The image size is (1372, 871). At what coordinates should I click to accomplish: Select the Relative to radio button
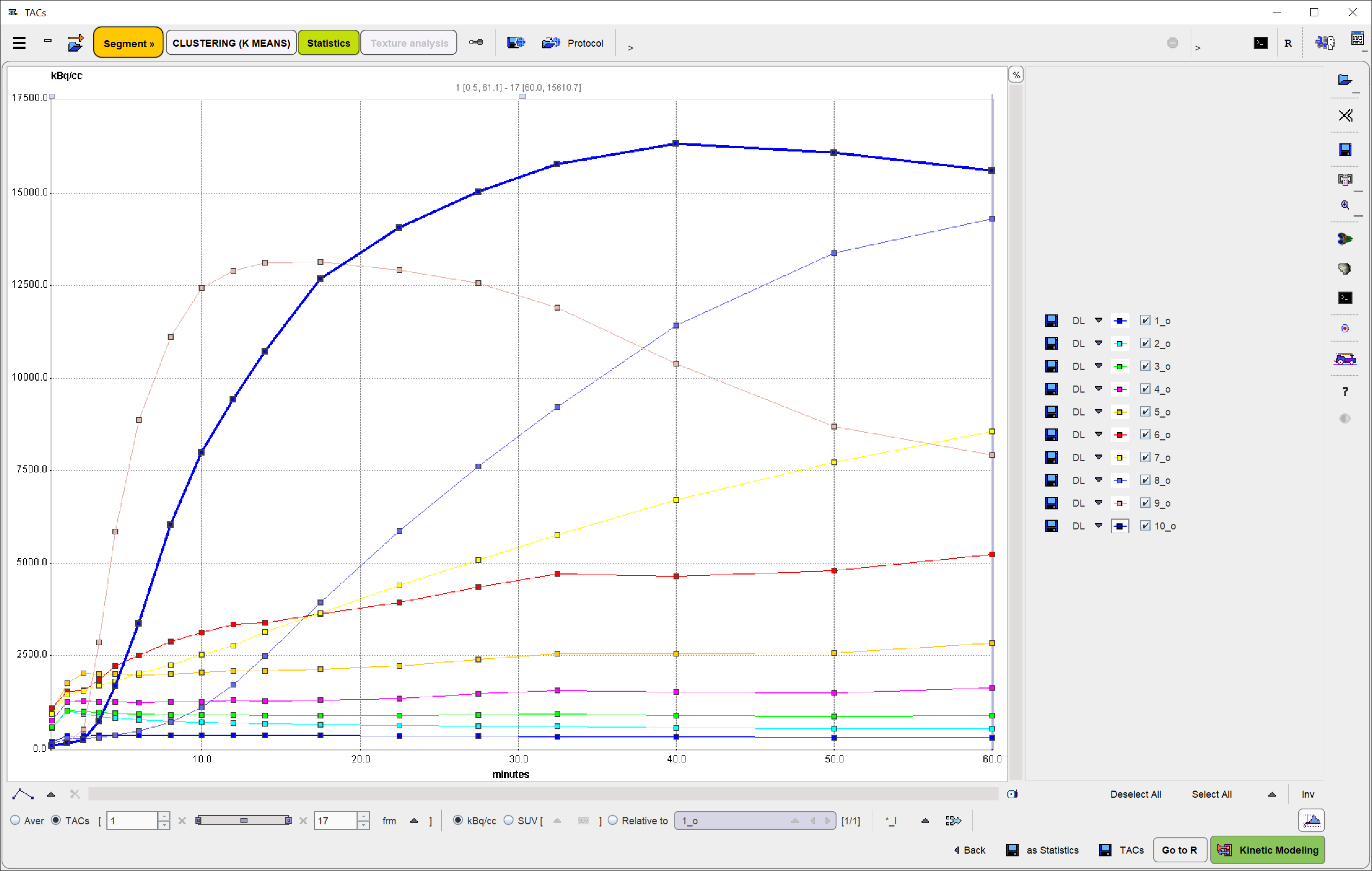coord(613,820)
